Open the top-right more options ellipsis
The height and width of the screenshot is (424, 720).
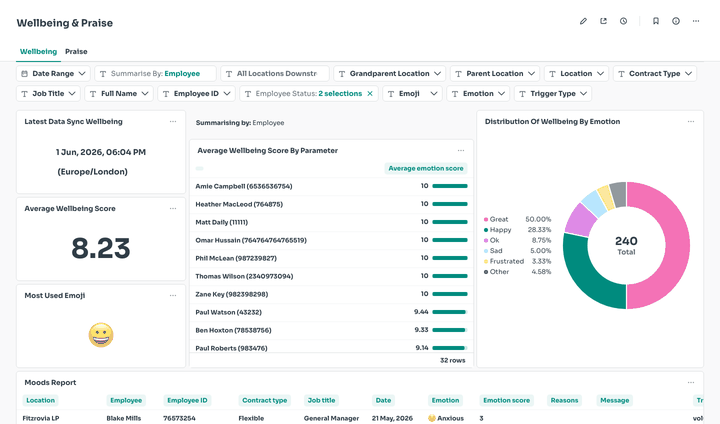(x=696, y=21)
